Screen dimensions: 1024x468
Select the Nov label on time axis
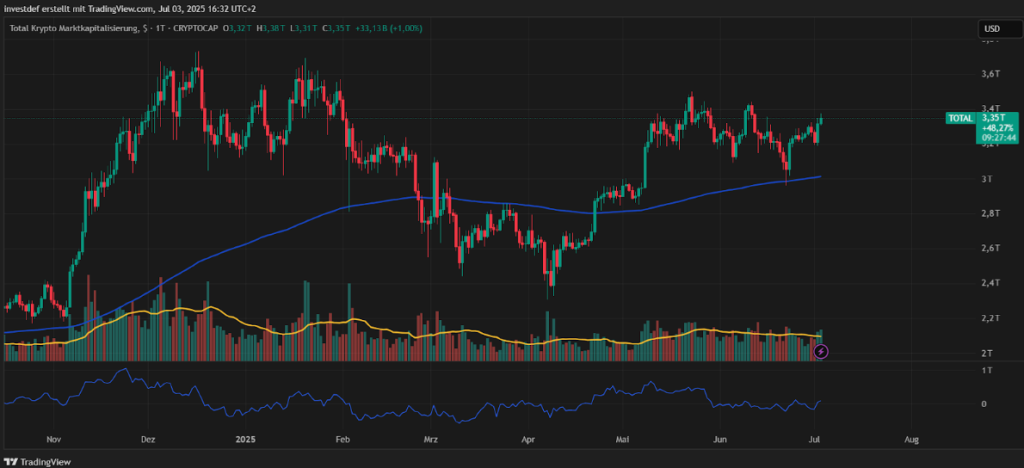coord(54,439)
